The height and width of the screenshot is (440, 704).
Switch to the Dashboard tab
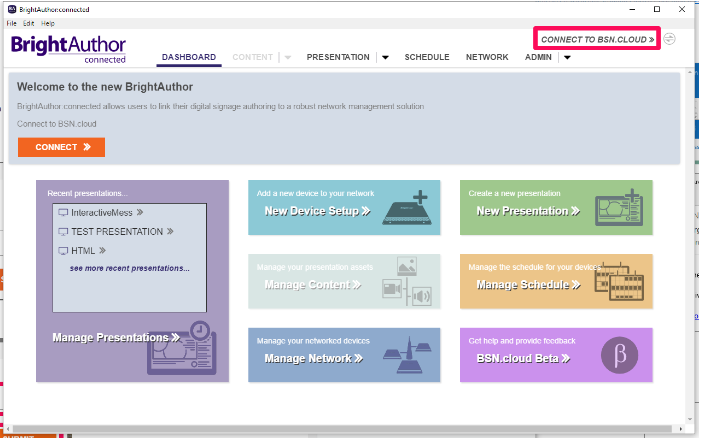[x=189, y=57]
